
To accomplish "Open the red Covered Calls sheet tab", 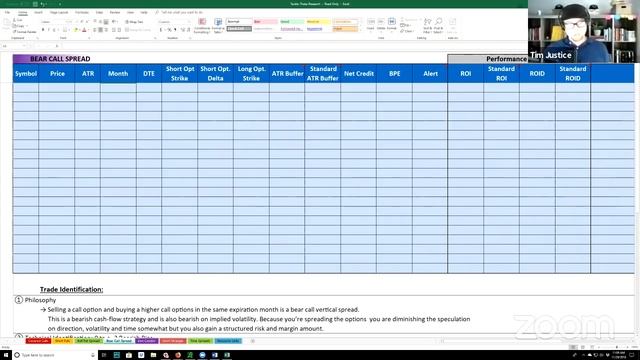I will point(38,341).
